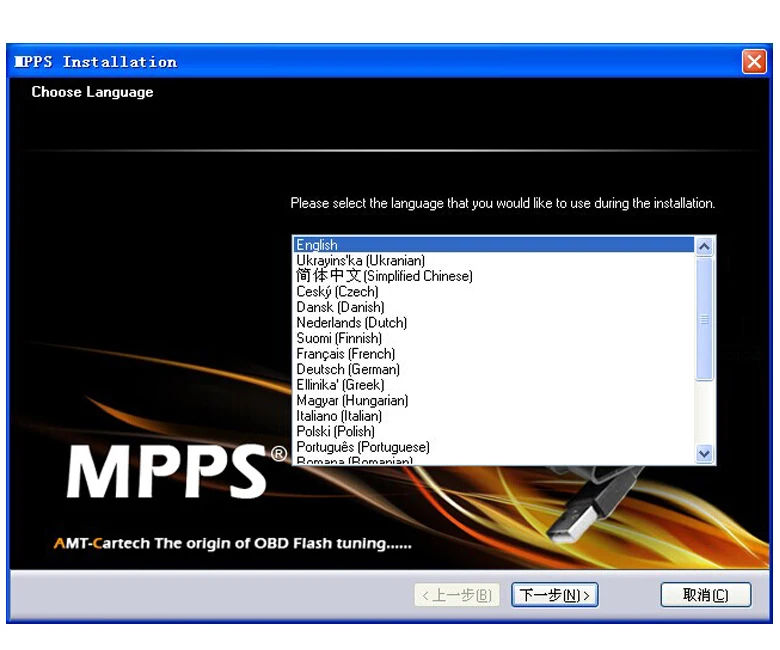780x650 pixels.
Task: Click the 下一步(N) next button
Action: [555, 595]
